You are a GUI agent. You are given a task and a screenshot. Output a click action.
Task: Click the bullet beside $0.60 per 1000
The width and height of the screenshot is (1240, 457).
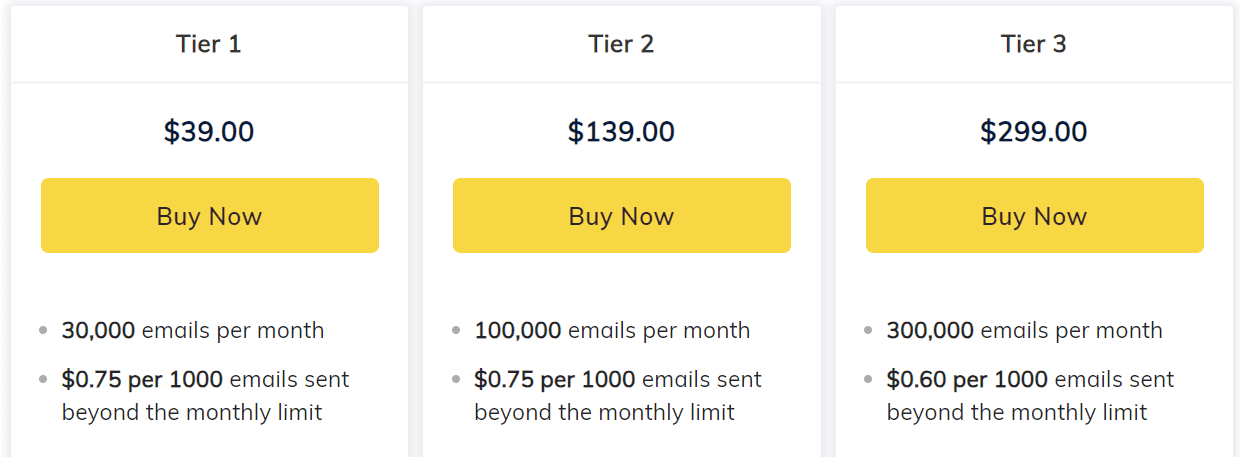[868, 380]
